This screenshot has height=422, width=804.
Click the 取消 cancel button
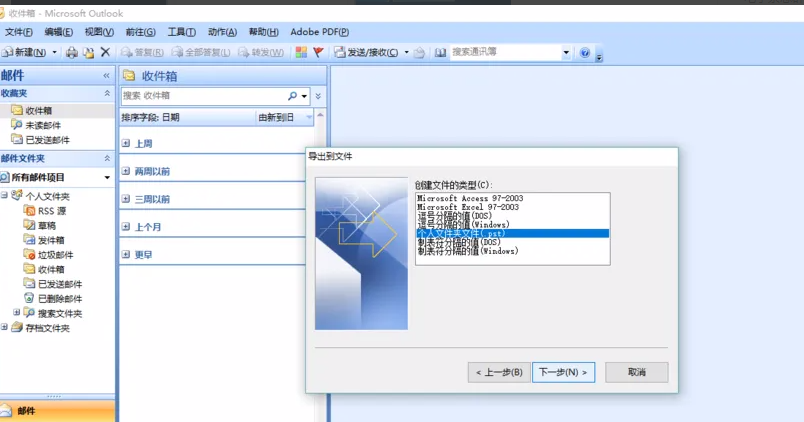tap(637, 372)
